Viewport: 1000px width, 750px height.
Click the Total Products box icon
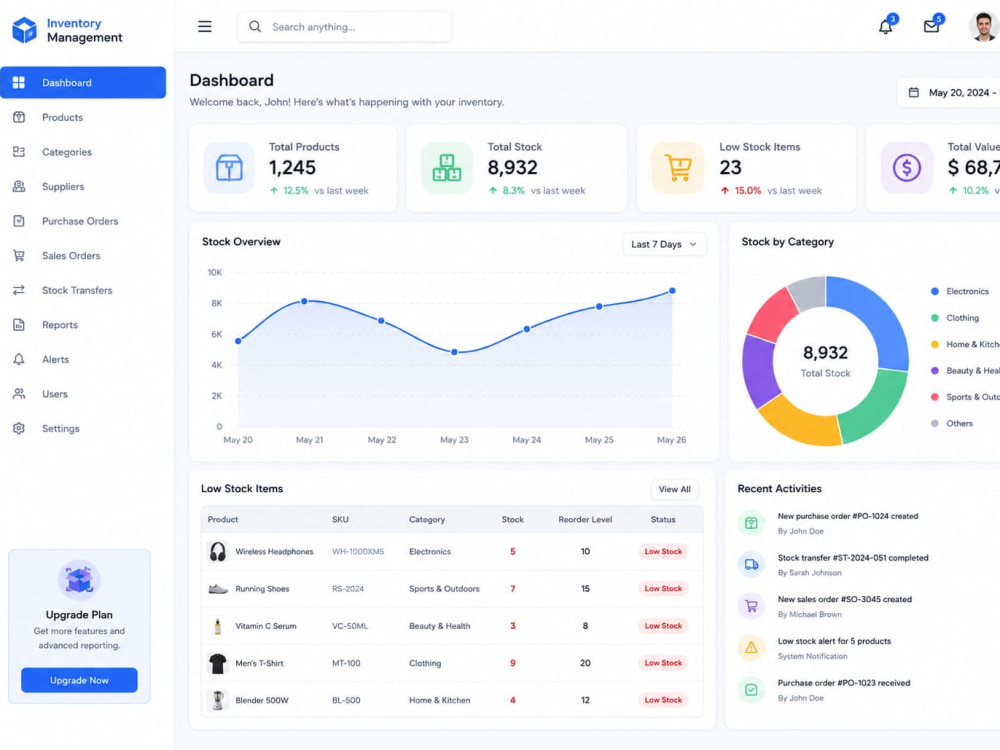[229, 168]
